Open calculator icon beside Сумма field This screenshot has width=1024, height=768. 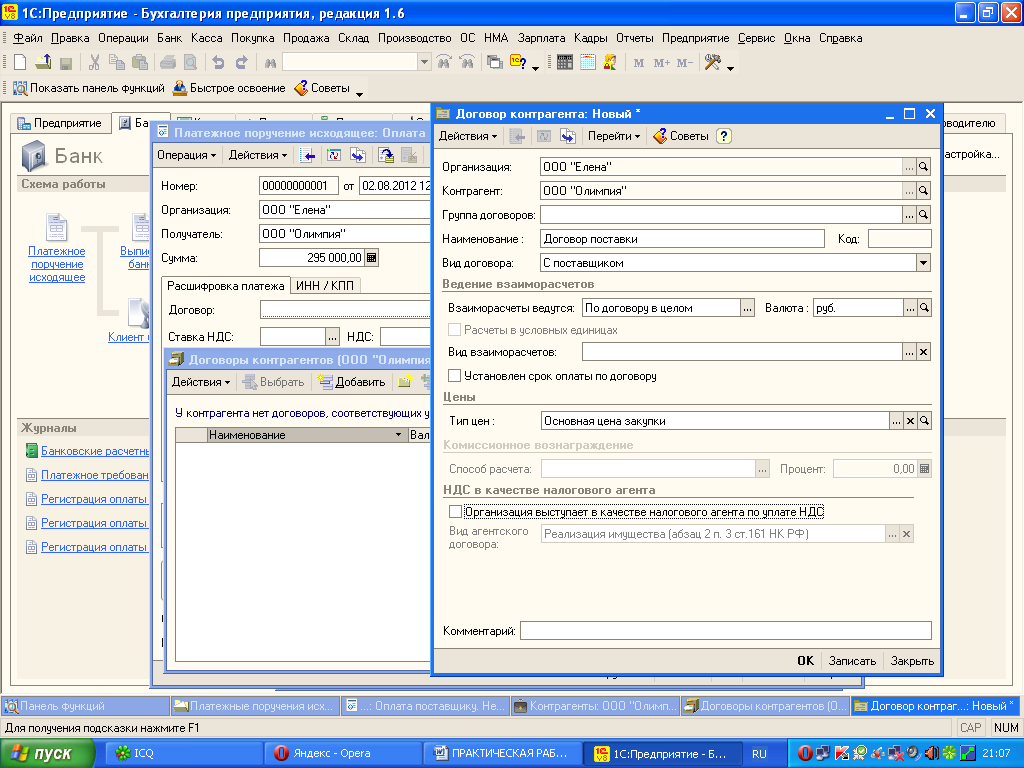pyautogui.click(x=372, y=258)
